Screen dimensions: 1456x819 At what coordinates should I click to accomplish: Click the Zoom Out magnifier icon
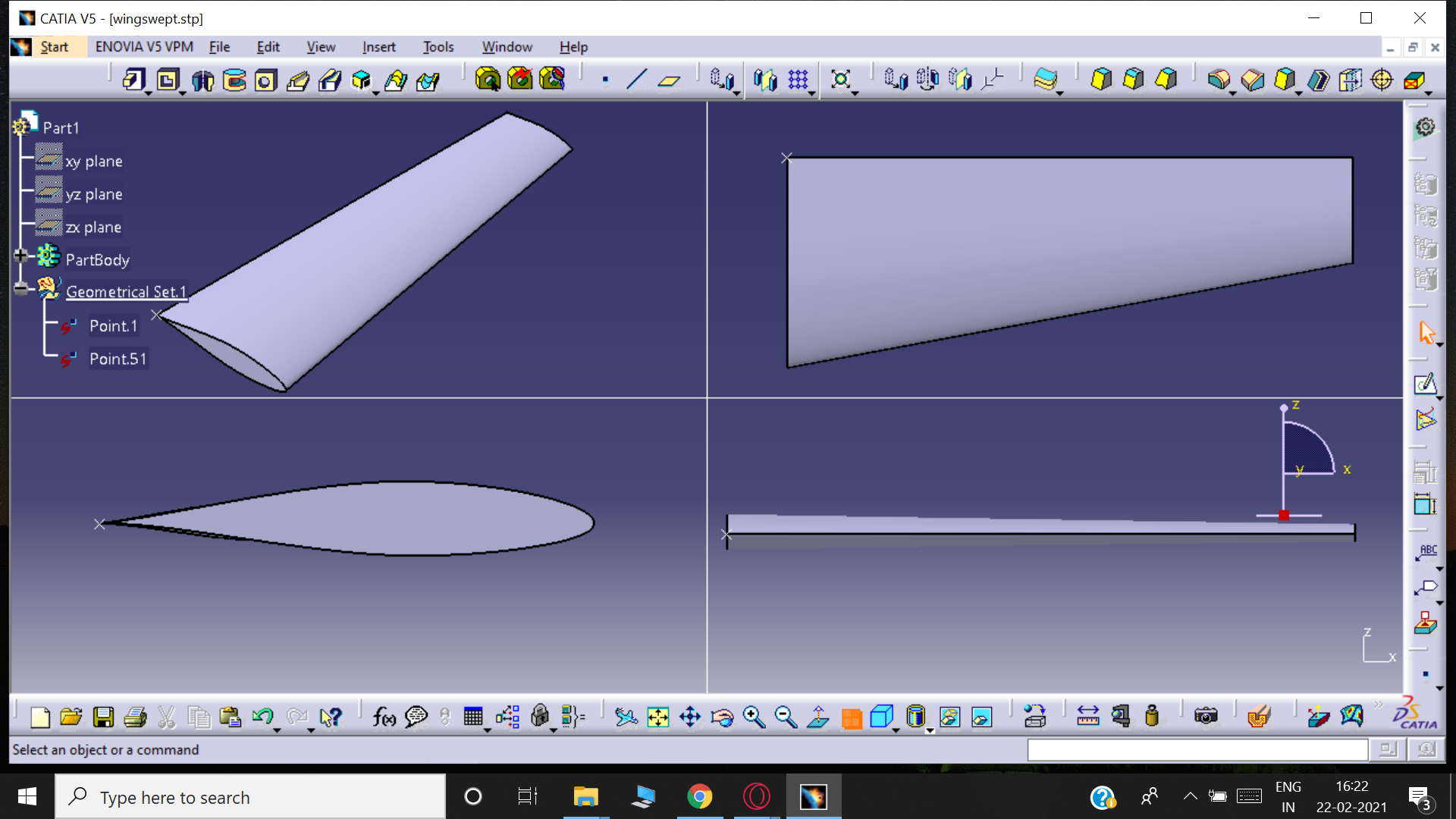786,717
